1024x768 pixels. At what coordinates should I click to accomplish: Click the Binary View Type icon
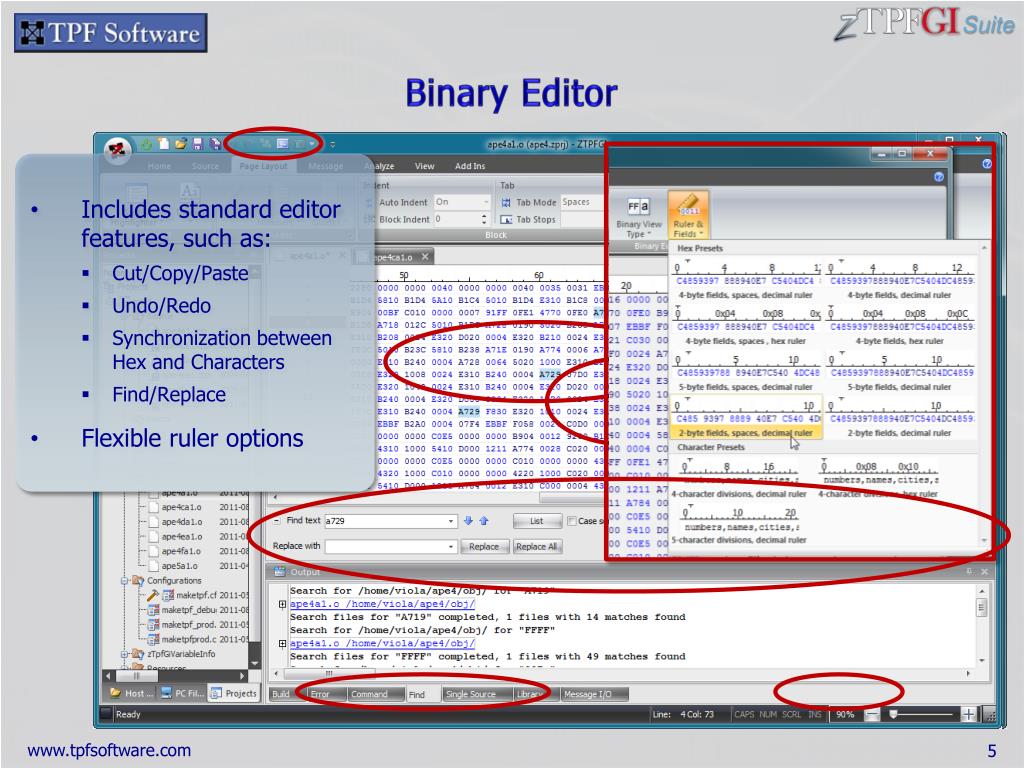click(x=638, y=208)
